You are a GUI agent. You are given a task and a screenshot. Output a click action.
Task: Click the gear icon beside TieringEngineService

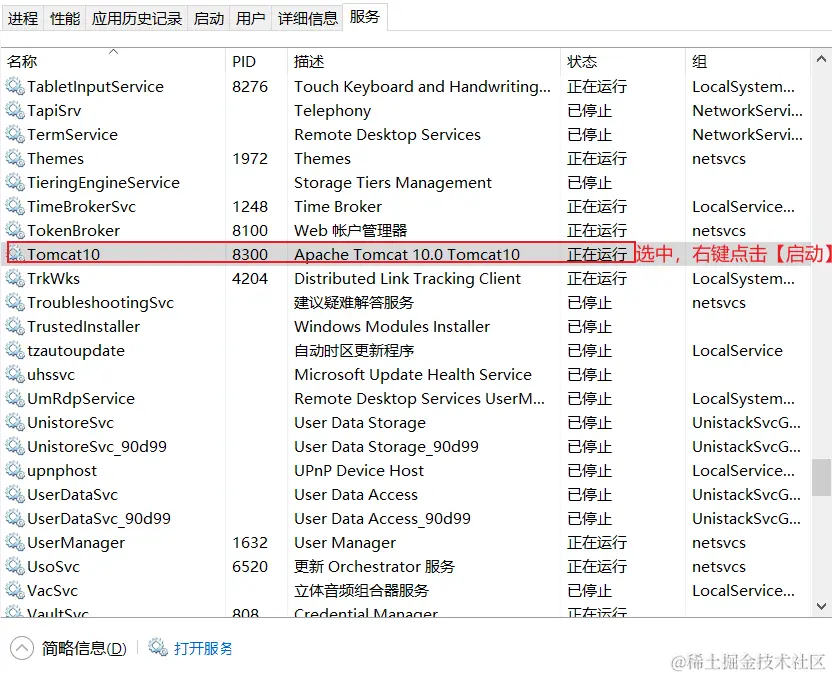pyautogui.click(x=15, y=182)
